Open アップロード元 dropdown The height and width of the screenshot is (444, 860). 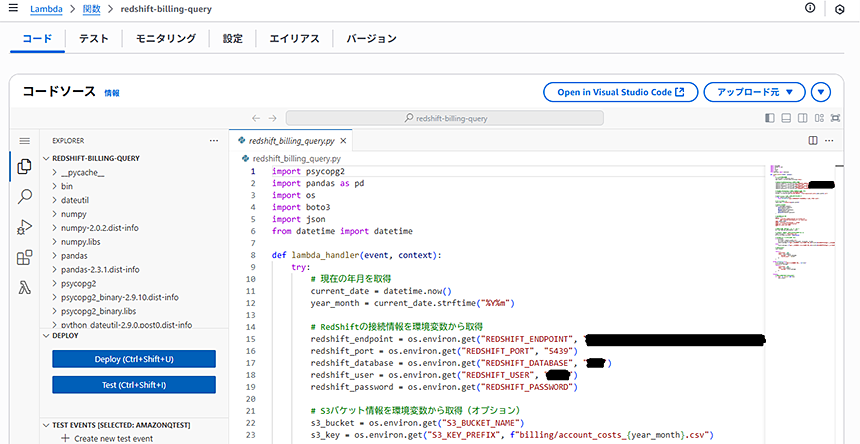coord(755,92)
